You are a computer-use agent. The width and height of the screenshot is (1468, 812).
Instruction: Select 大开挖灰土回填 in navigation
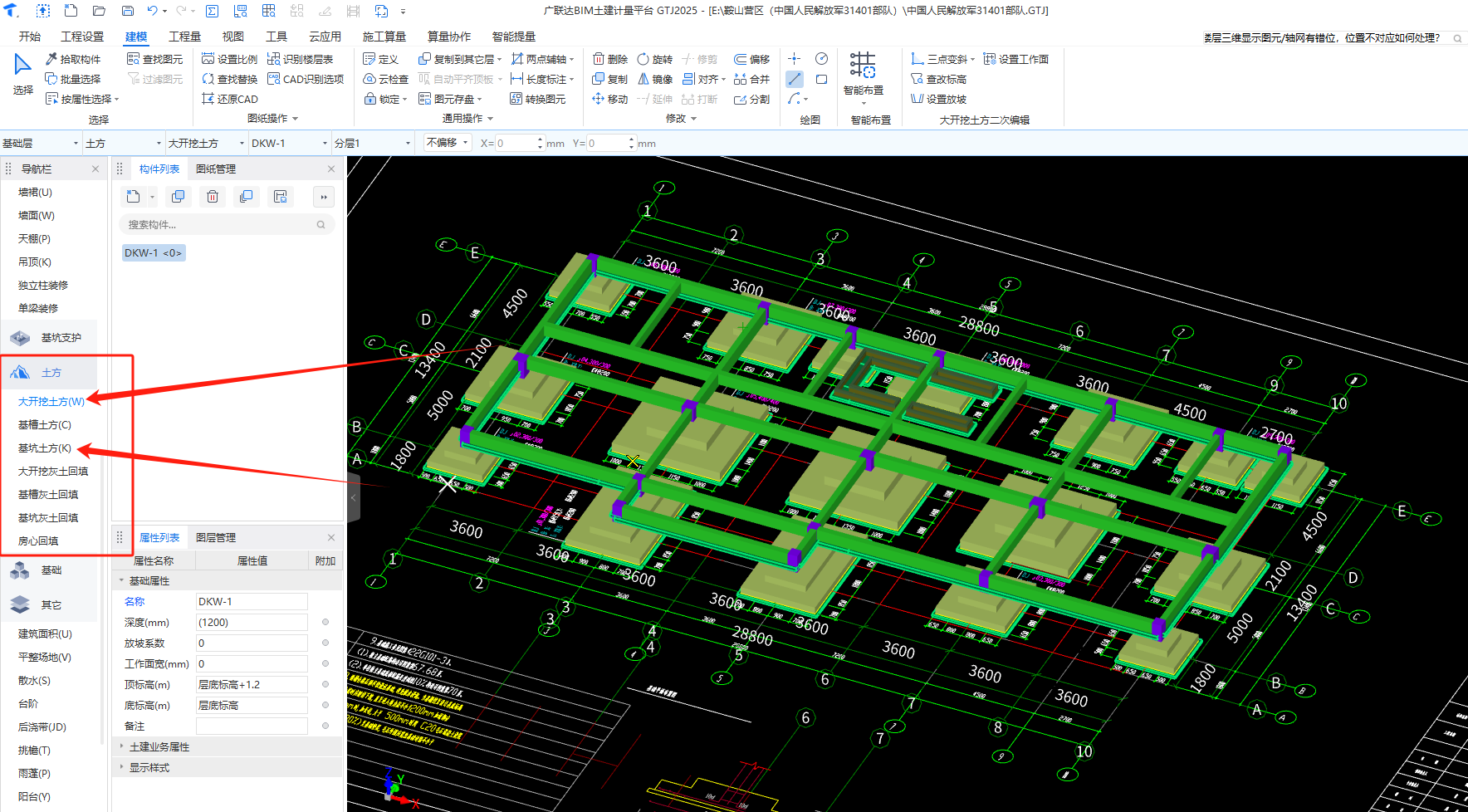pyautogui.click(x=53, y=471)
